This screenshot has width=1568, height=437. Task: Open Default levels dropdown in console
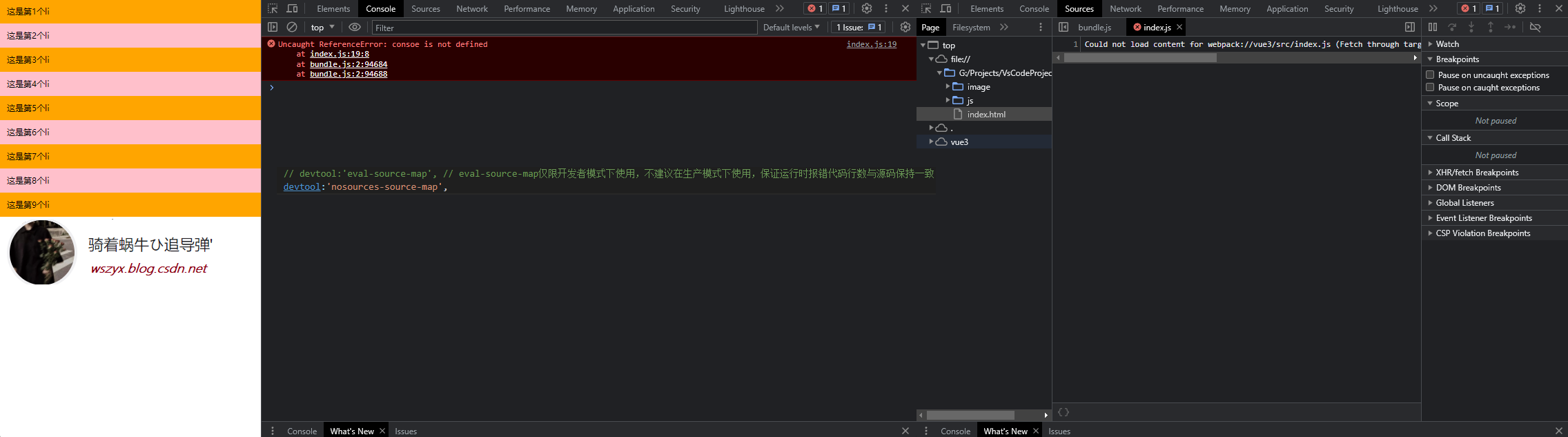pyautogui.click(x=791, y=28)
